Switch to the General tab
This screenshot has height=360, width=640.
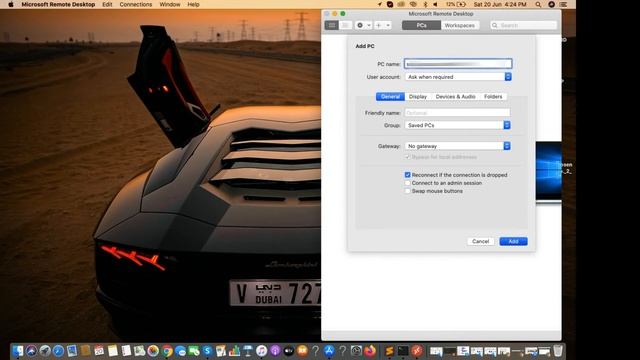pos(390,97)
